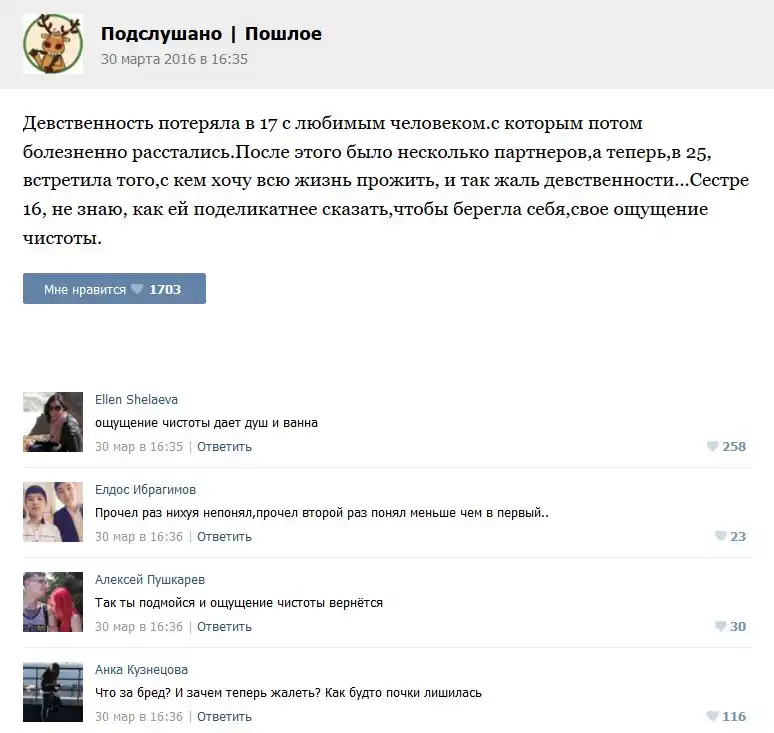Screen dimensions: 774x733
Task: Reply to Елдос Ибрагимов's comment via Ответить
Action: click(x=224, y=537)
